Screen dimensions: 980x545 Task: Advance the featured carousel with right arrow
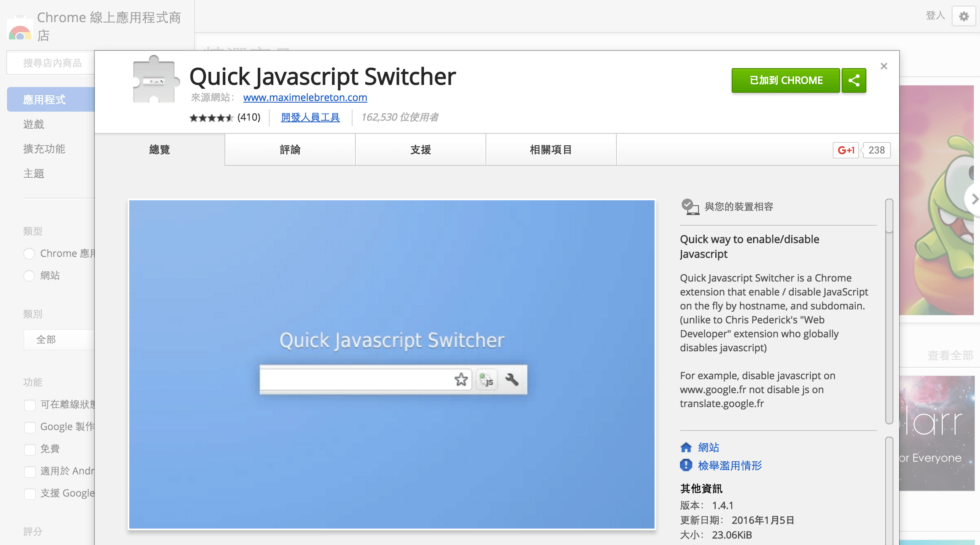pos(973,198)
